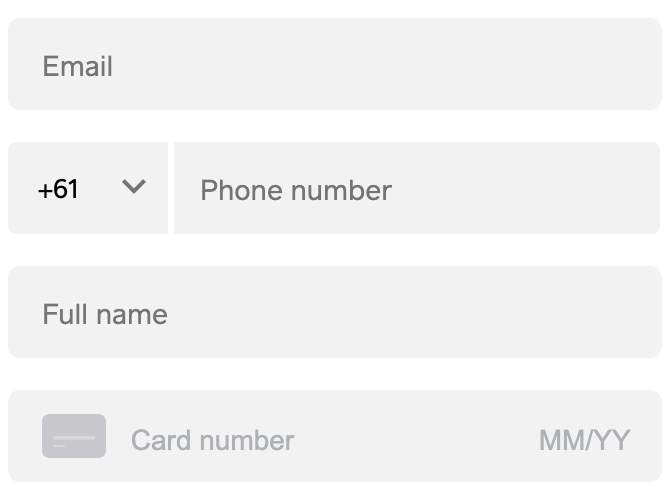Click empty area of the Full name box
Viewport: 672px width, 490px height.
(x=411, y=312)
